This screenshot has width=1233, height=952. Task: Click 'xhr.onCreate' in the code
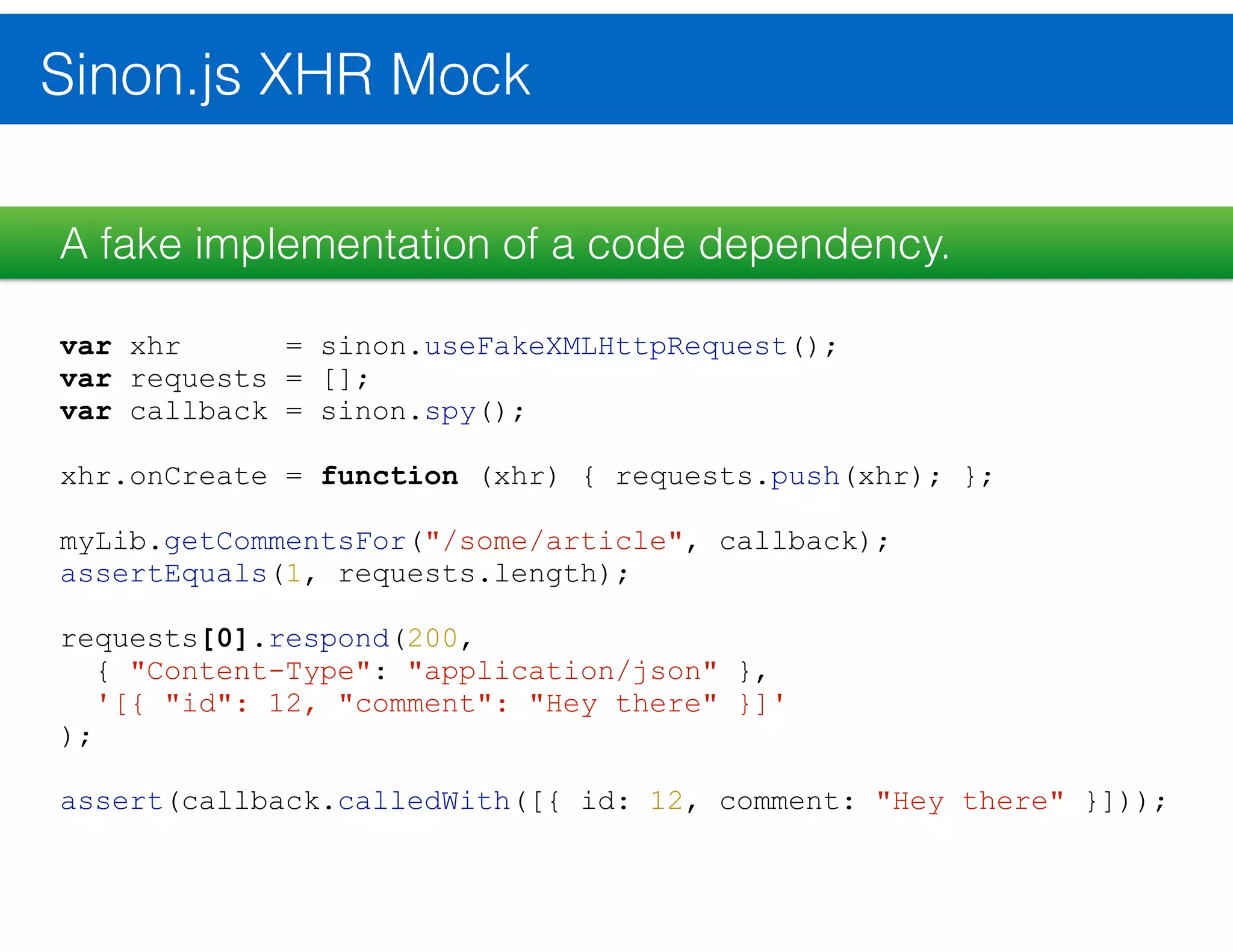163,477
